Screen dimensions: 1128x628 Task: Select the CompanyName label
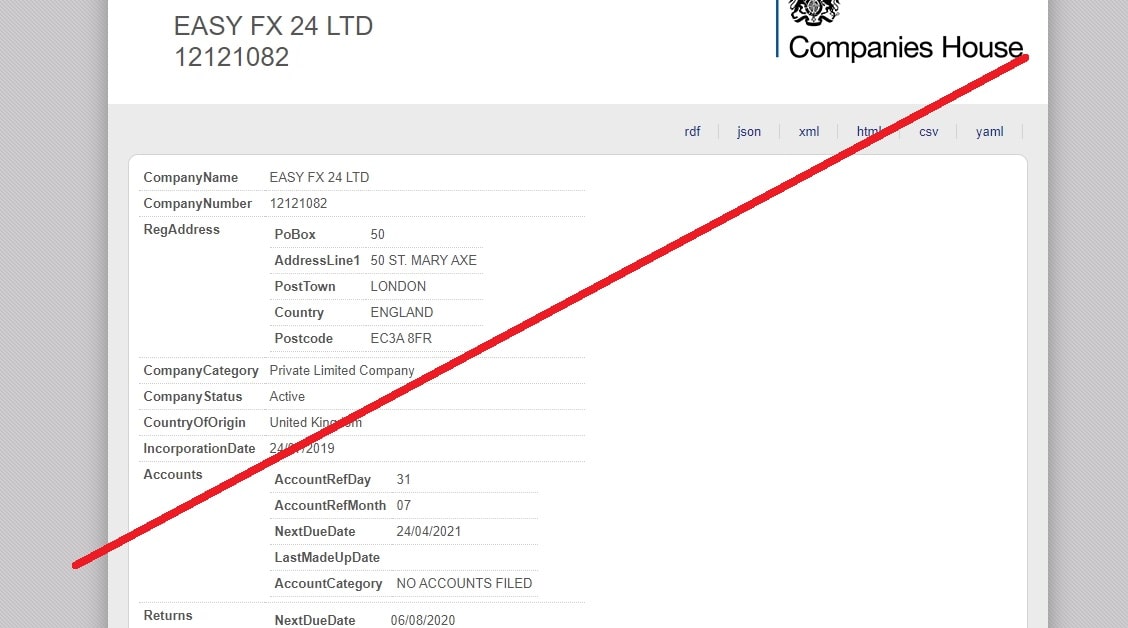(x=191, y=178)
